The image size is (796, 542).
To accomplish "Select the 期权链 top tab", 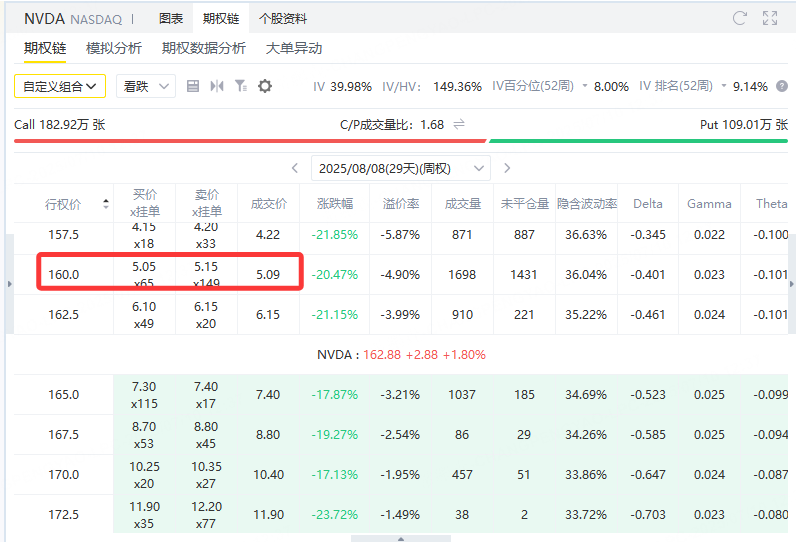I will click(221, 19).
